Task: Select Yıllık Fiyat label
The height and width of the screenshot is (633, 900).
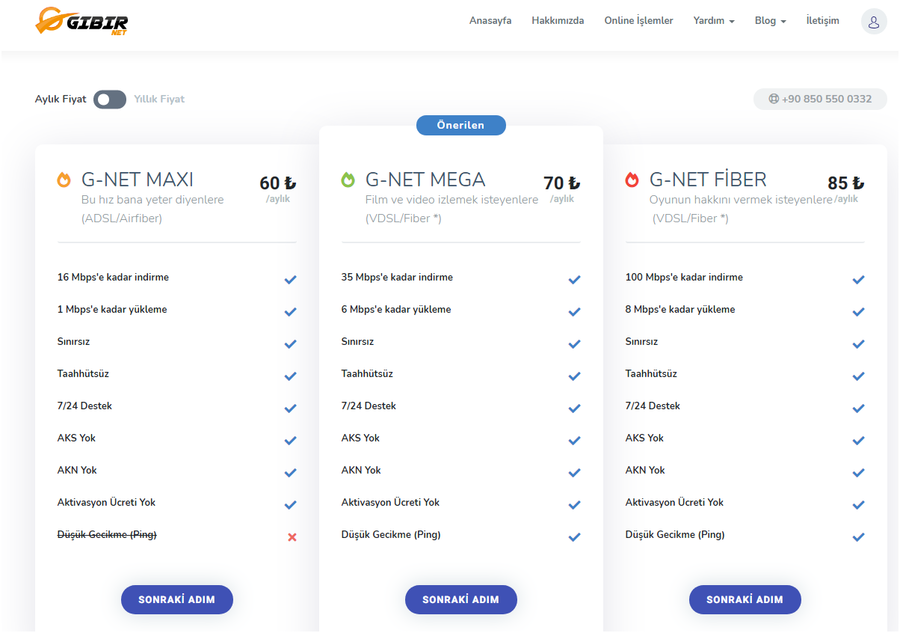Action: click(x=159, y=99)
